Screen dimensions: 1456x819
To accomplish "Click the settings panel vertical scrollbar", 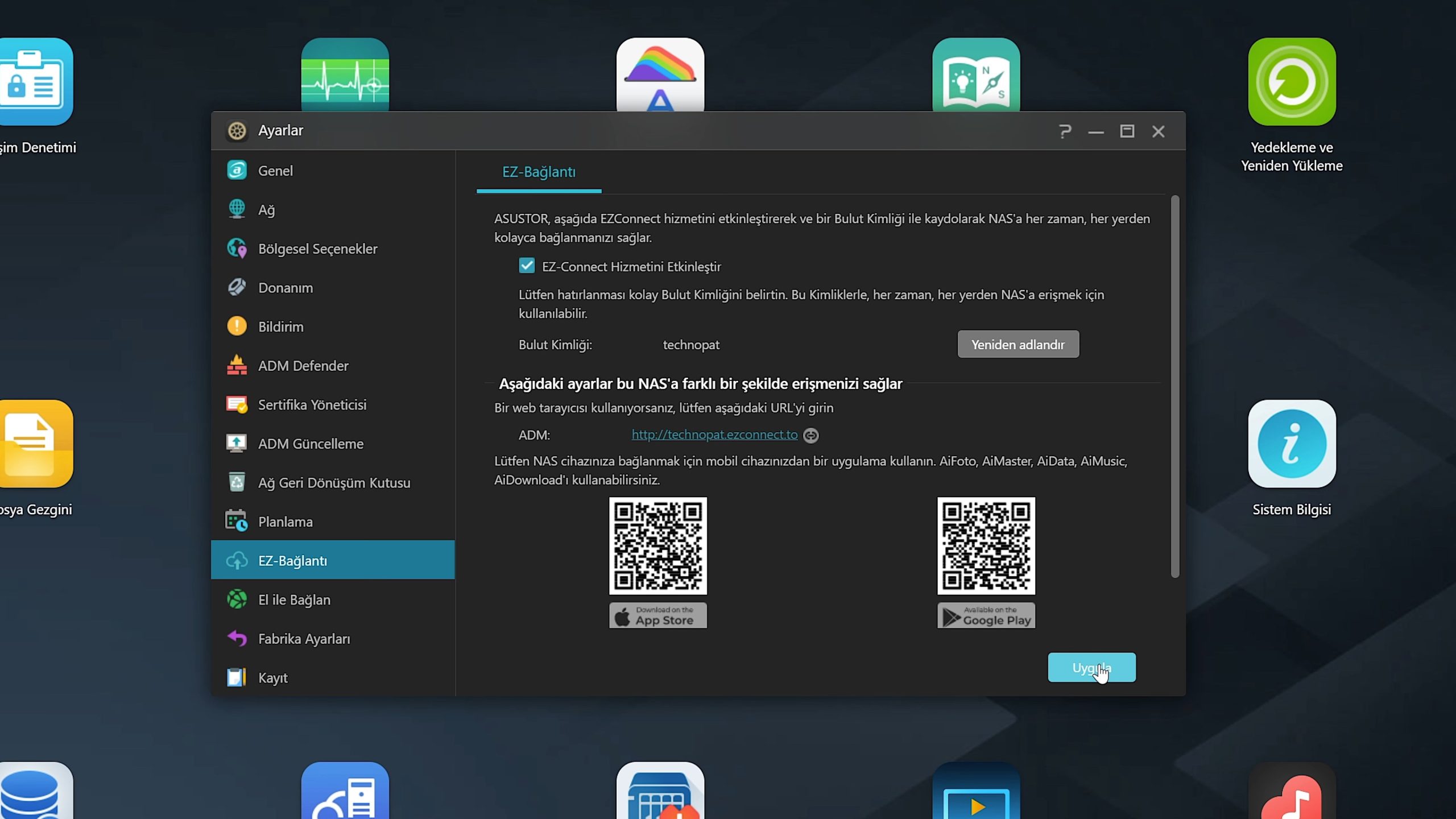I will pyautogui.click(x=1174, y=387).
